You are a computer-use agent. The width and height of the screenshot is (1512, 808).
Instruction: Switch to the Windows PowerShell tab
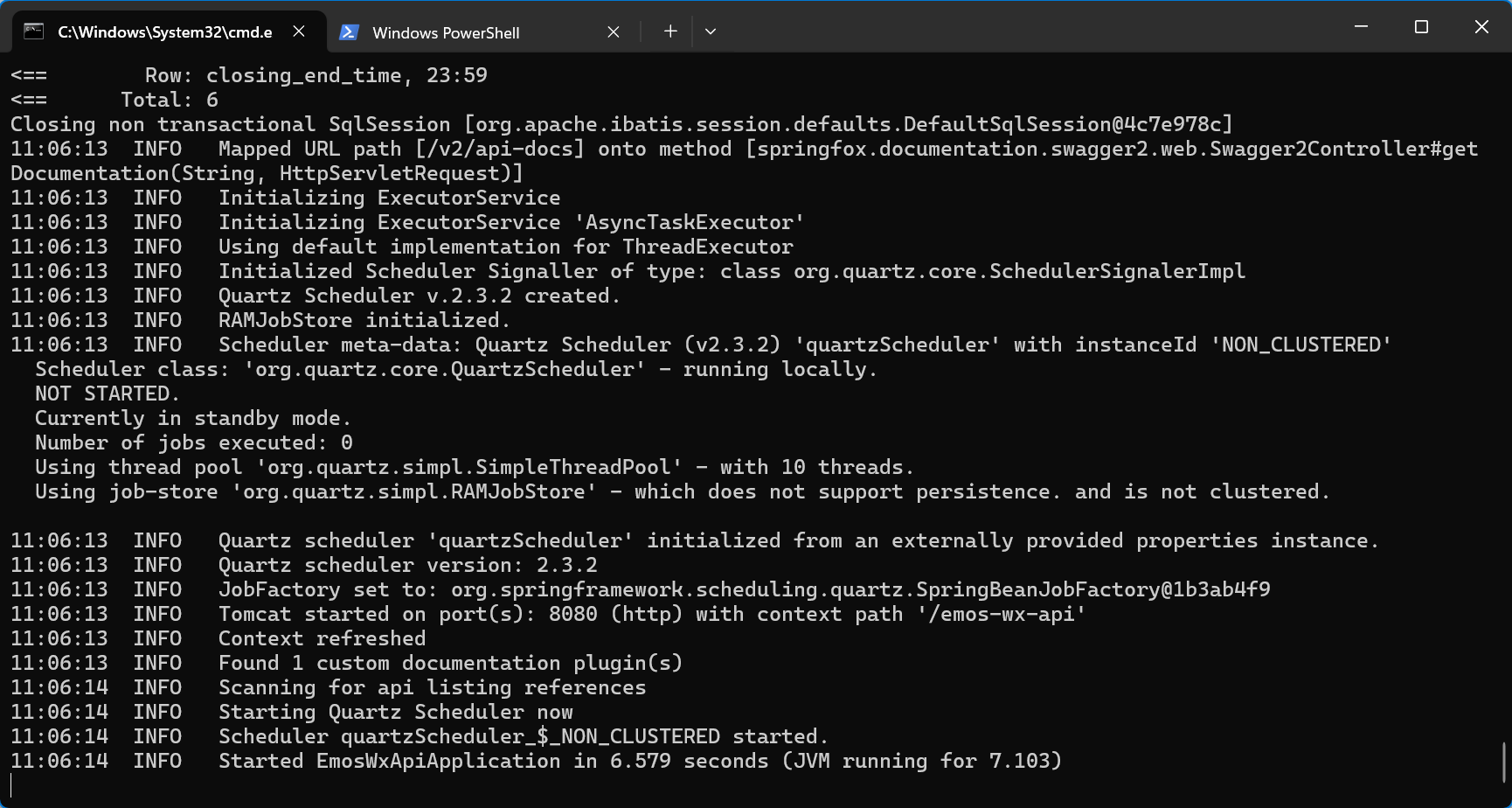click(x=446, y=32)
